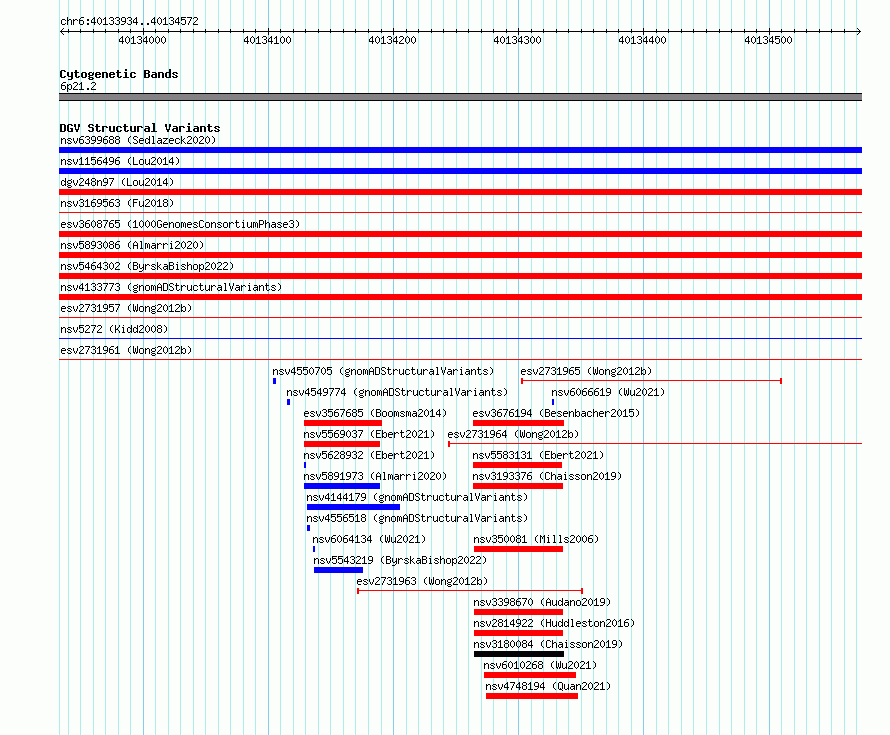Open nsv4133773 (gnomADStructuralVariants) entry

pos(171,287)
